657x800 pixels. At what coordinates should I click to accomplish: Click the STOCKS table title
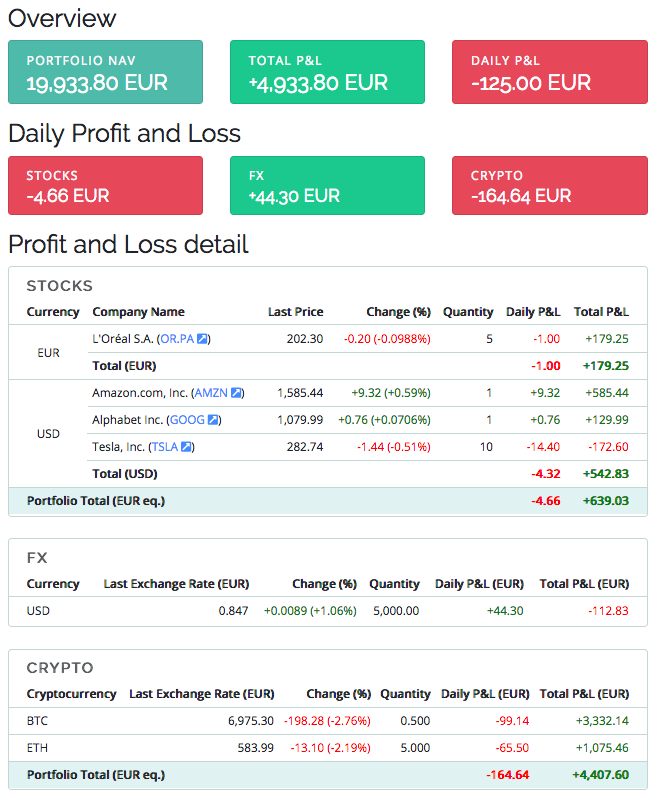pyautogui.click(x=60, y=286)
